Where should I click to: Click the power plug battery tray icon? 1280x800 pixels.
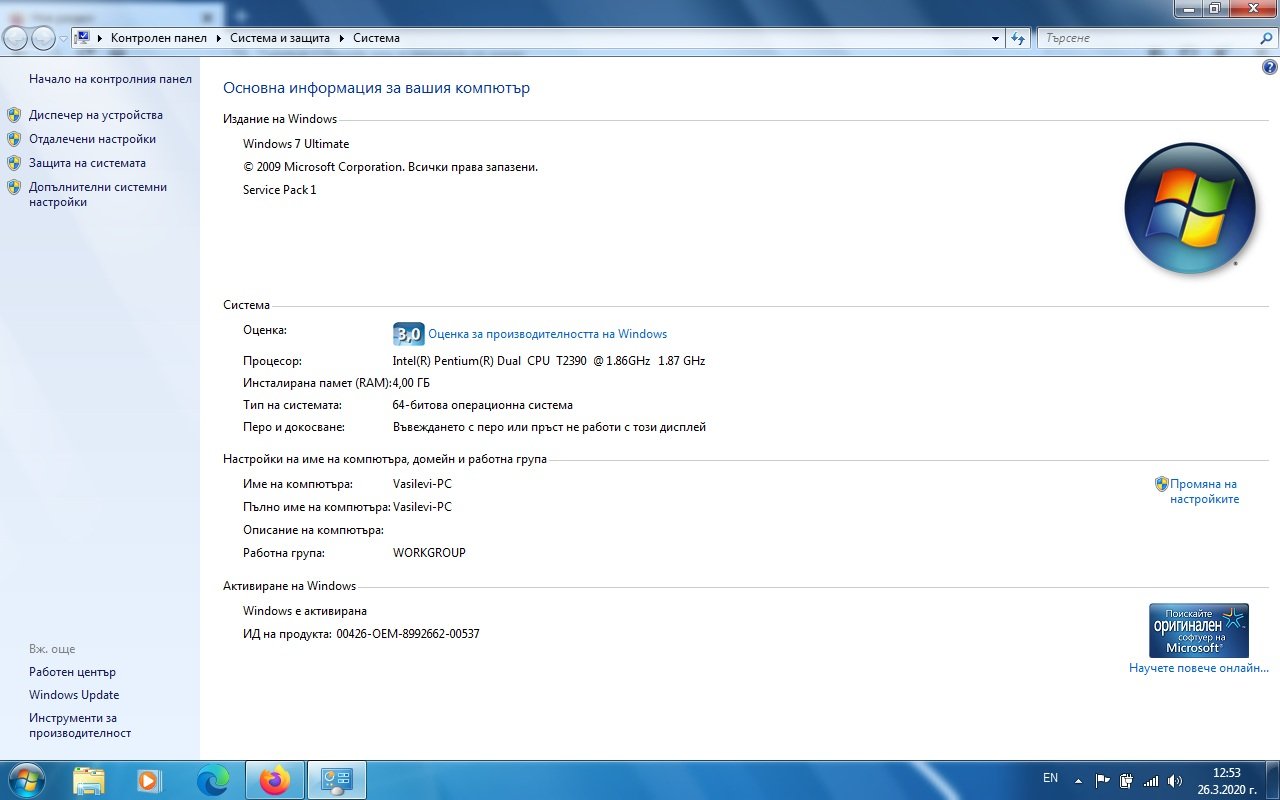(x=1127, y=780)
